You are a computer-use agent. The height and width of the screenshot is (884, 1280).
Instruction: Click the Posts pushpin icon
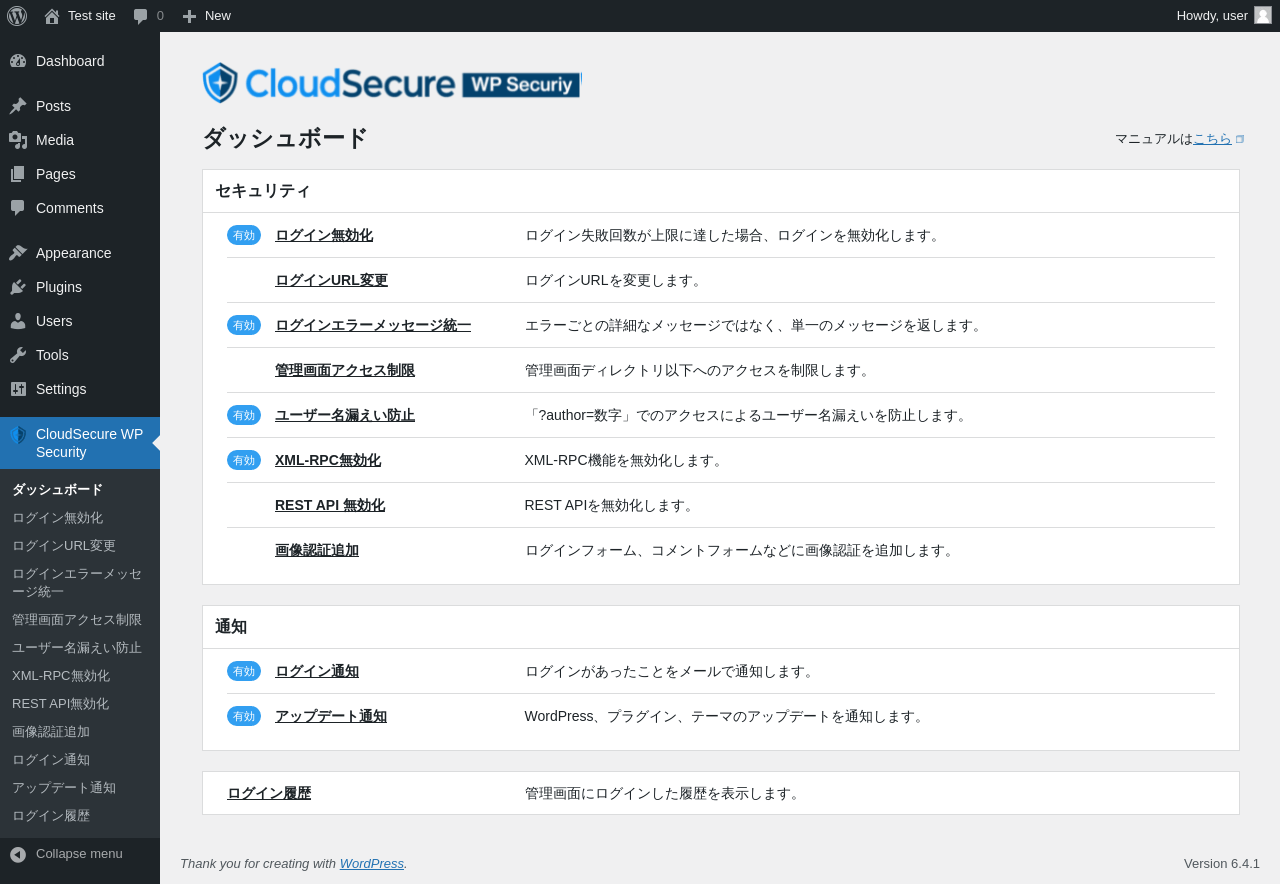click(18, 106)
